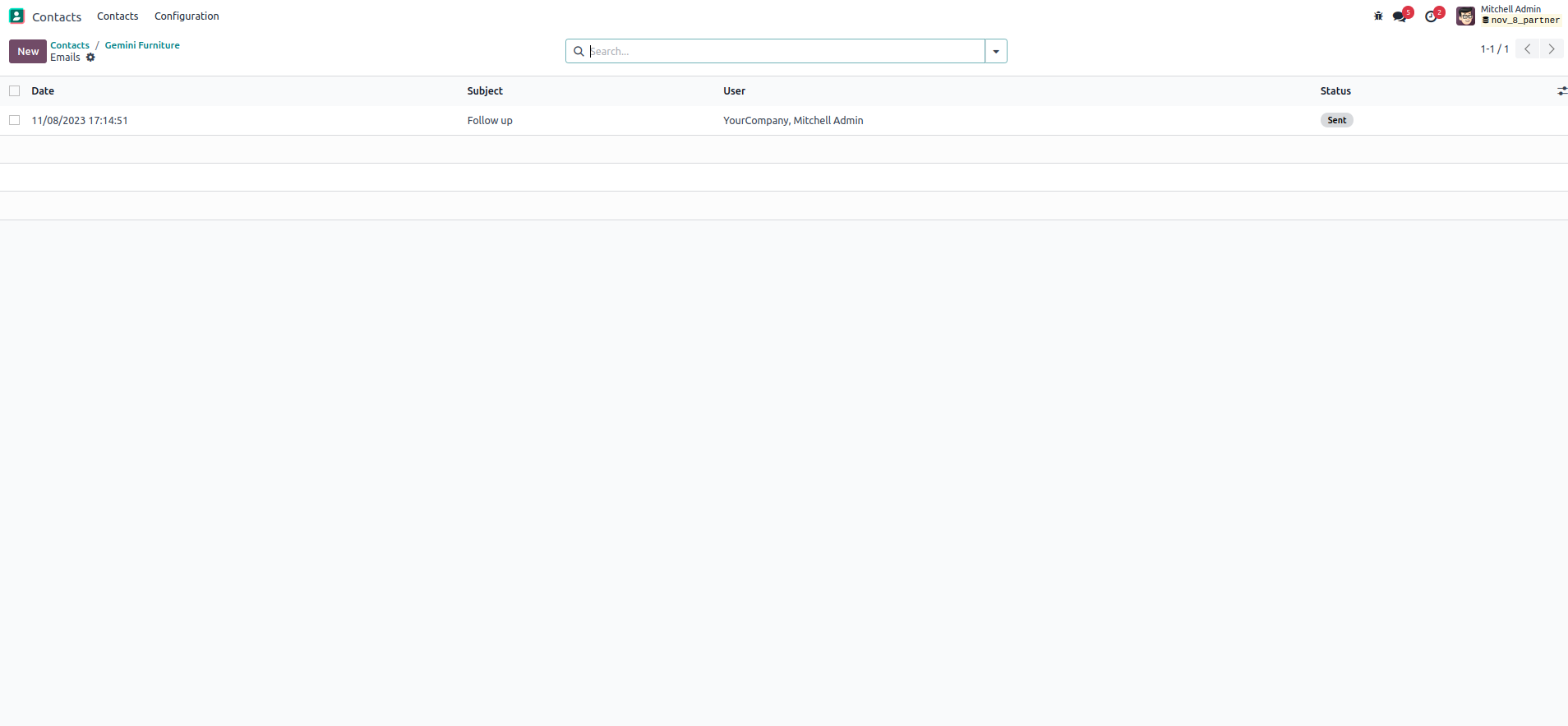The width and height of the screenshot is (1568, 726).
Task: Click the 1-1 / 1 pager counter
Action: pos(1494,49)
